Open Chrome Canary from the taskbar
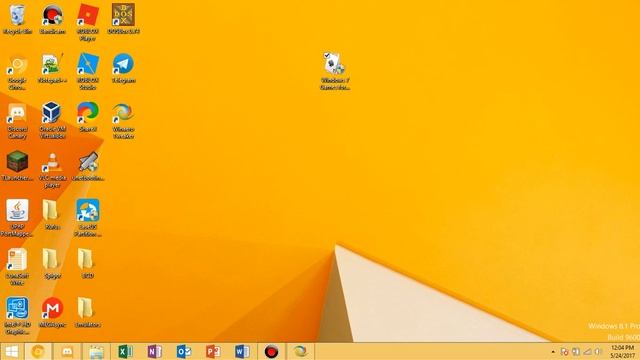 (x=38, y=351)
